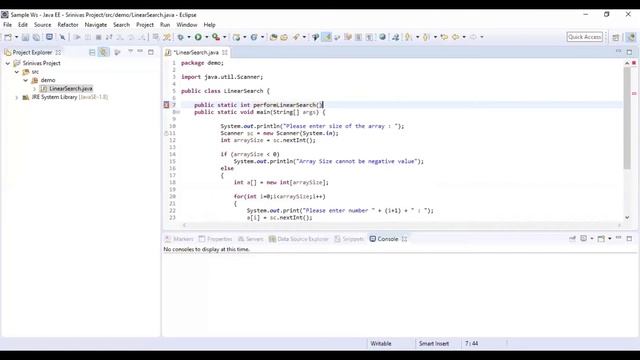This screenshot has width=640, height=360.
Task: Click the New wizard toolbar icon
Action: 8,37
